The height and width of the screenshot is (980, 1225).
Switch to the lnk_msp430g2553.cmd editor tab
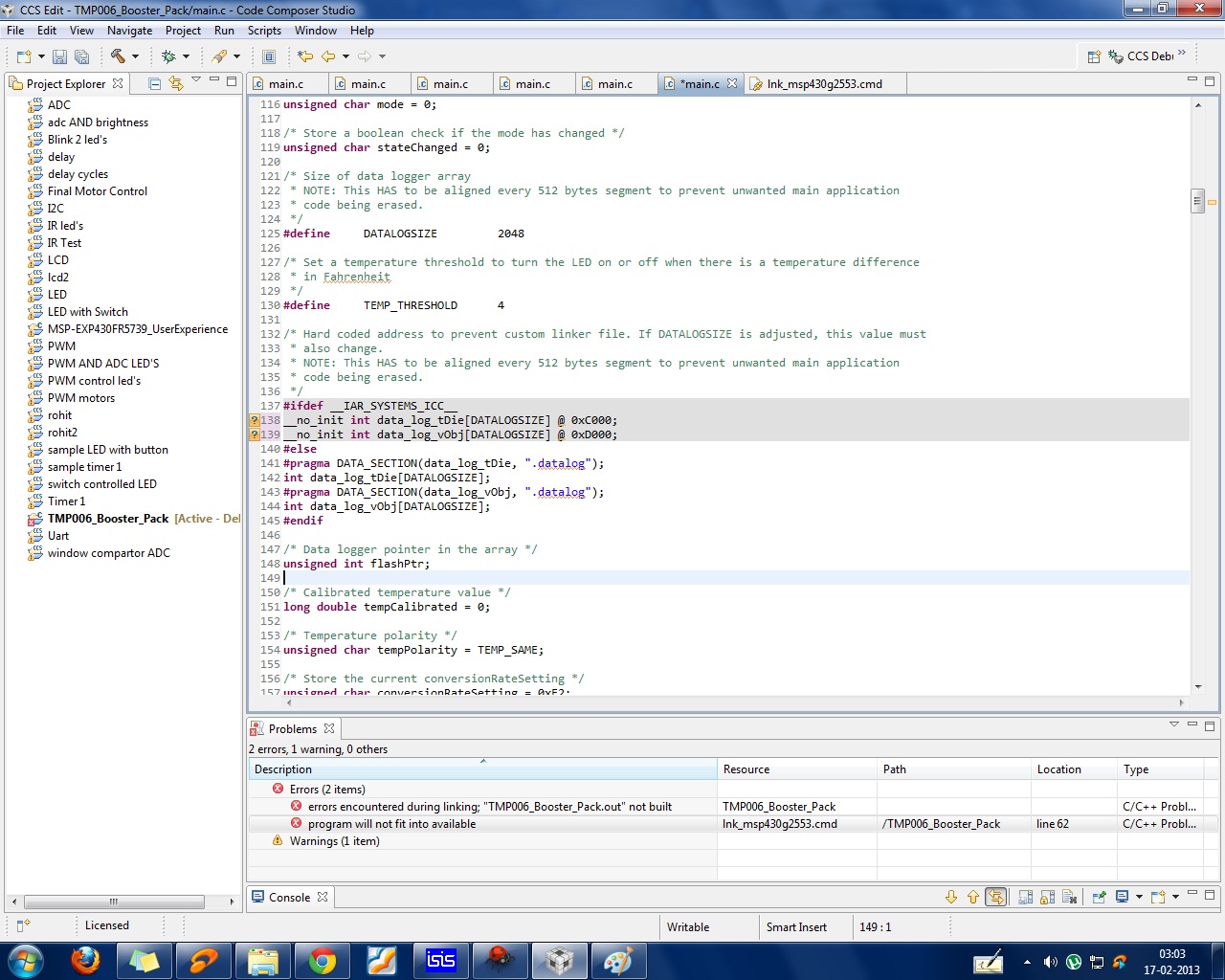point(823,84)
